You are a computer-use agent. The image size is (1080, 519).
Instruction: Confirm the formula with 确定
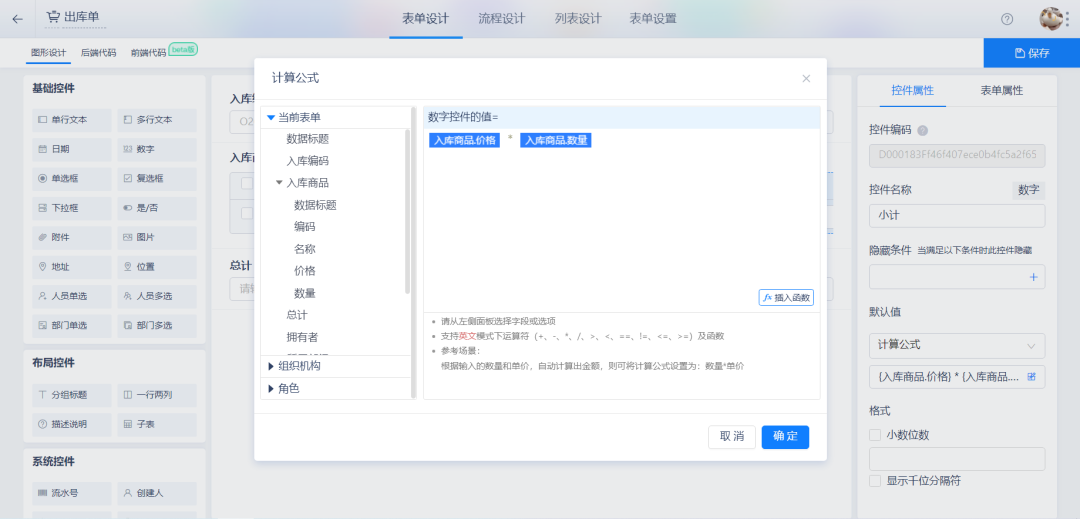pos(785,436)
